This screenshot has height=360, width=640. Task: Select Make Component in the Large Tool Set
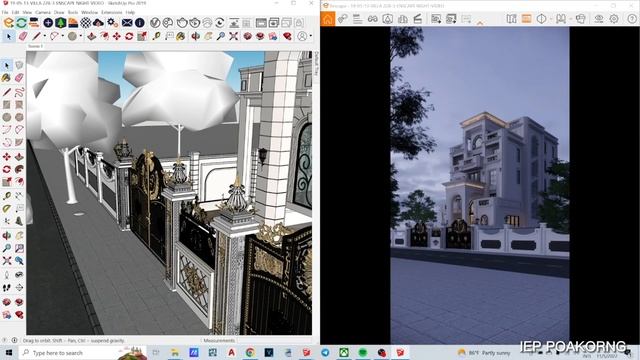tap(19, 65)
